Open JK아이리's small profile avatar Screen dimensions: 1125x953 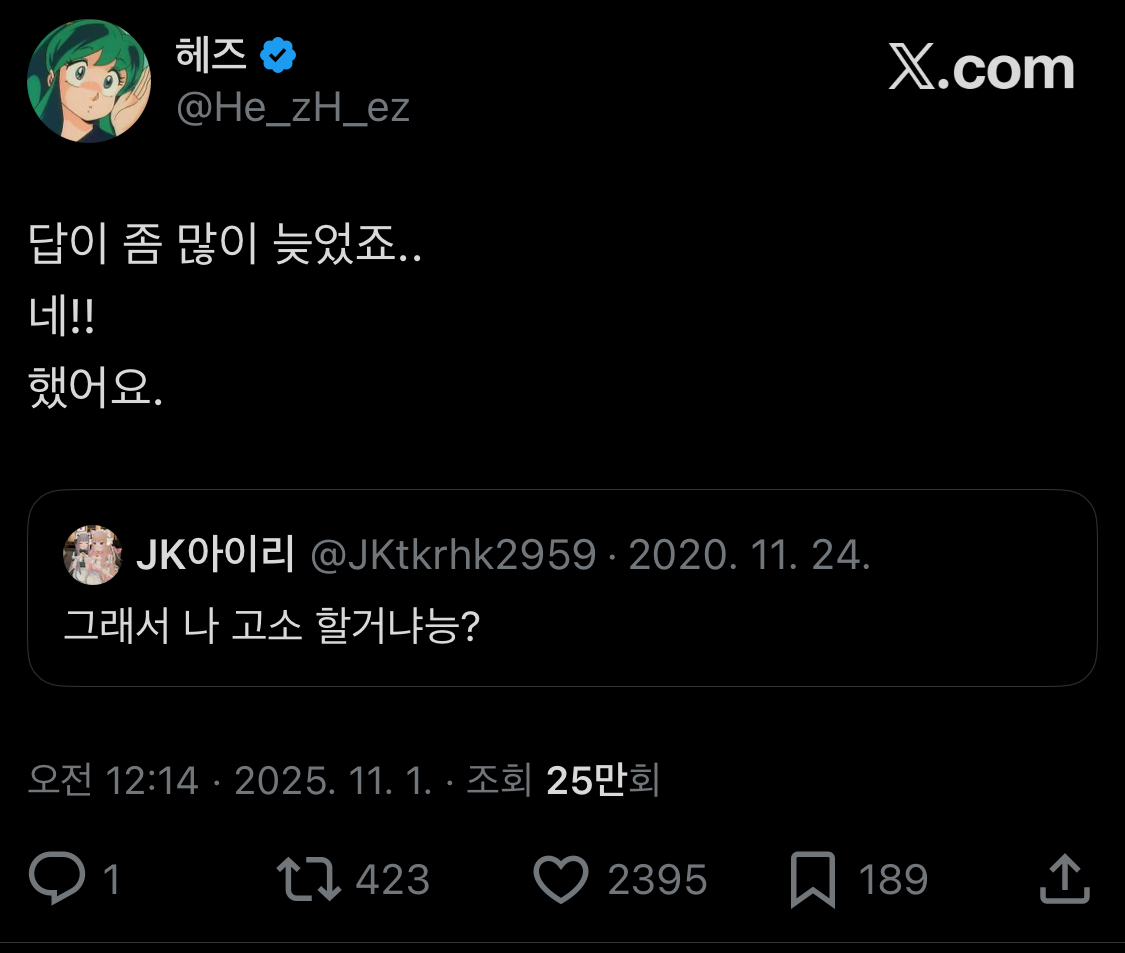(93, 555)
